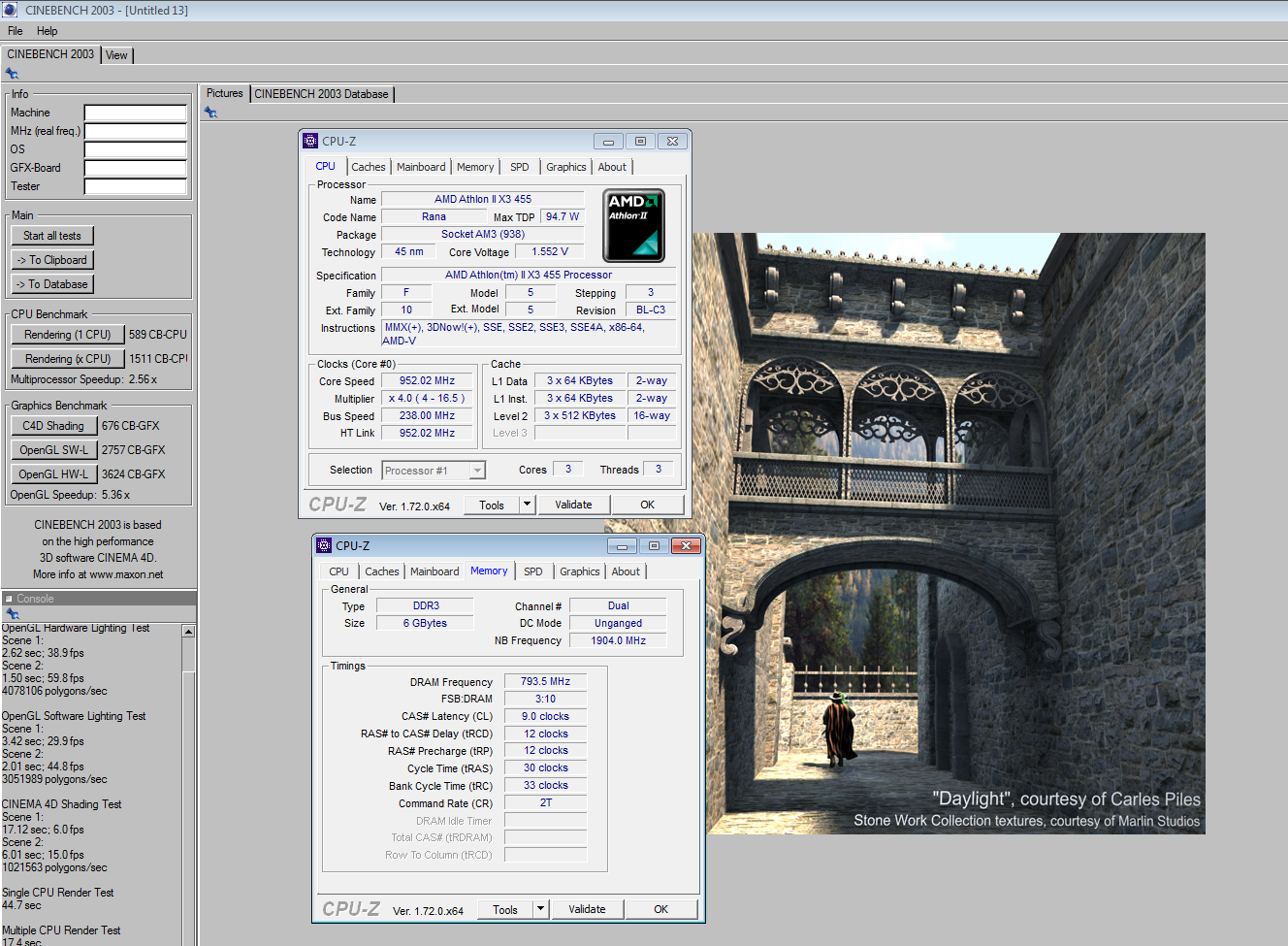The height and width of the screenshot is (946, 1288).
Task: Click the lower CPU-Z window title icon
Action: click(x=324, y=545)
